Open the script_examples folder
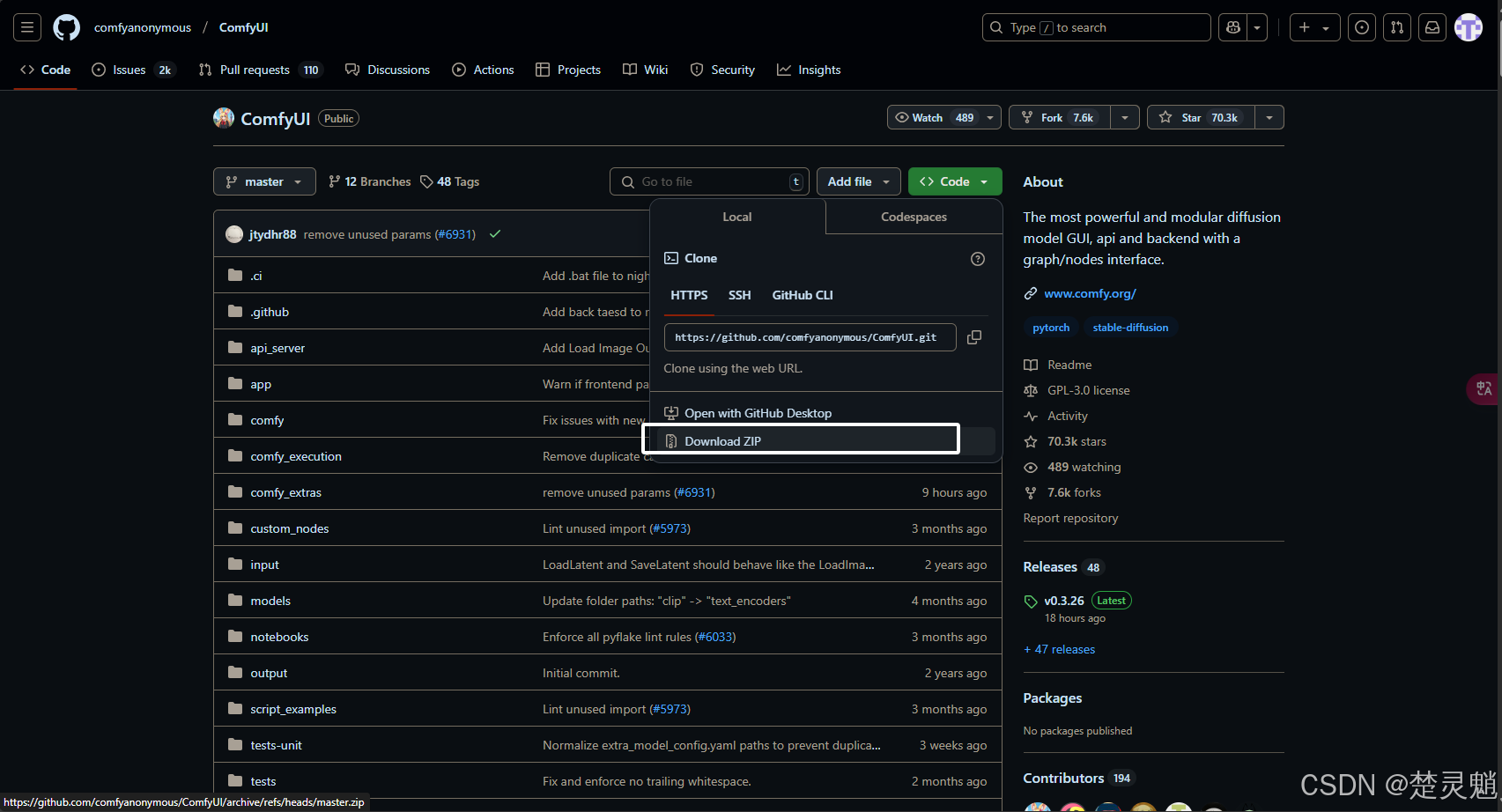 (293, 709)
